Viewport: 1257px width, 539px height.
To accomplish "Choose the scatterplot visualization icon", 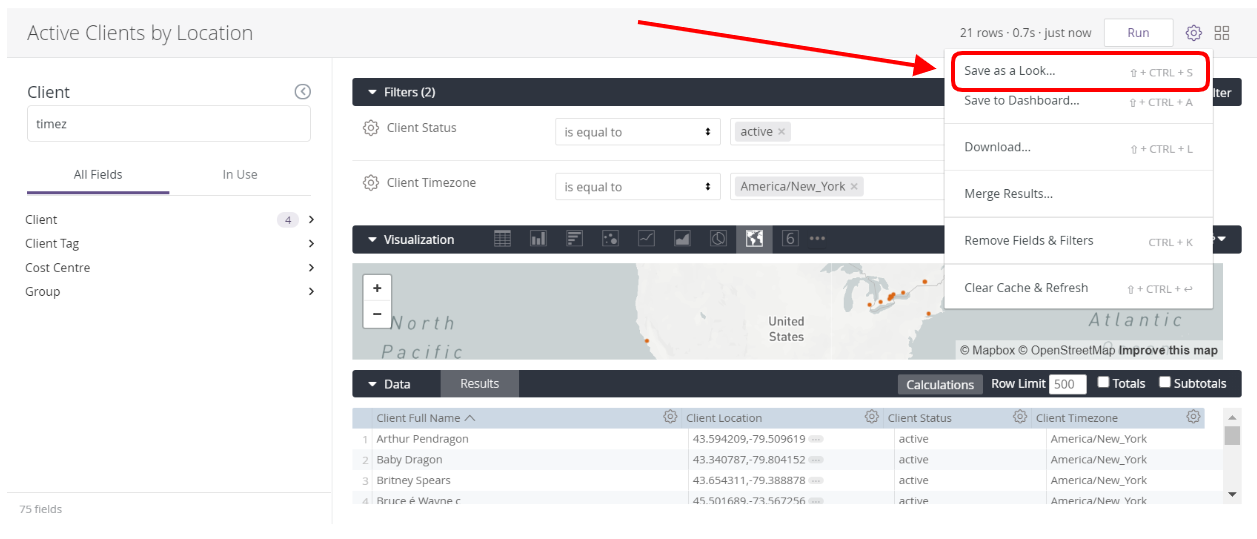I will coord(610,239).
